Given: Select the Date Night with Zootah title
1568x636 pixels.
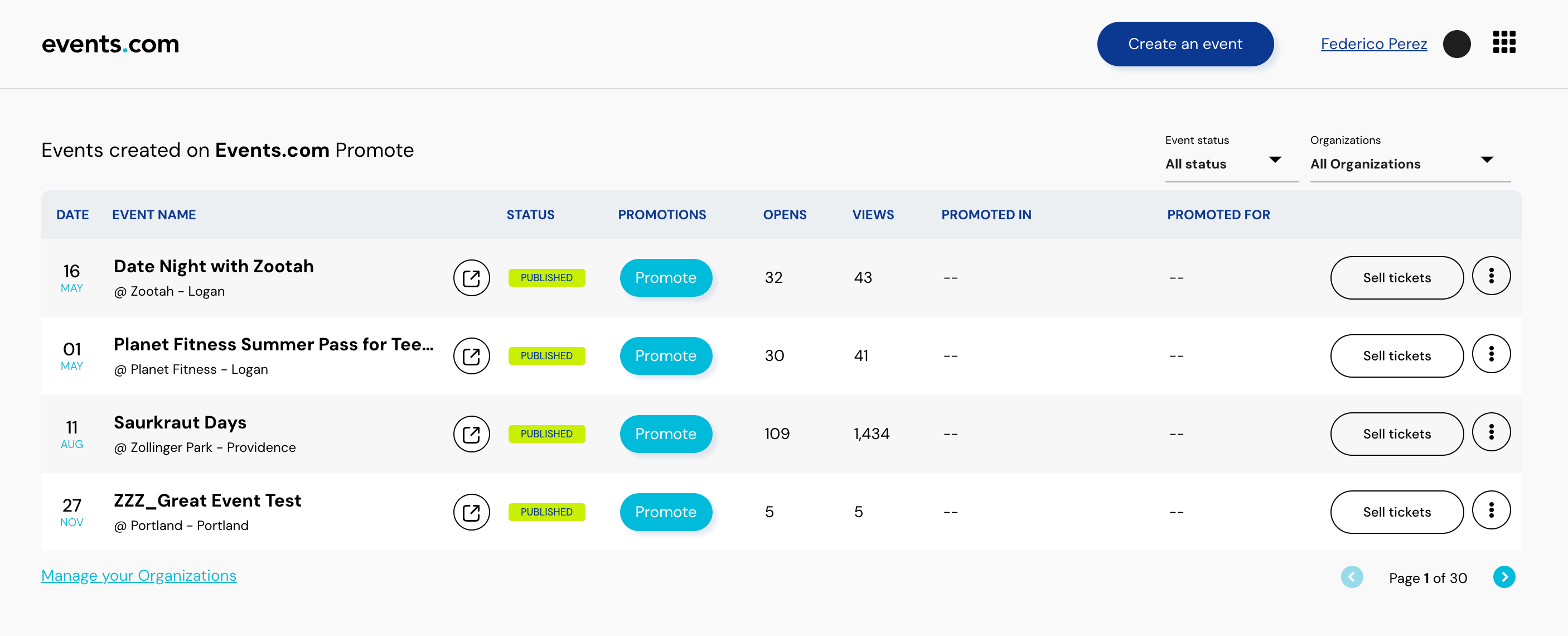Looking at the screenshot, I should point(214,266).
